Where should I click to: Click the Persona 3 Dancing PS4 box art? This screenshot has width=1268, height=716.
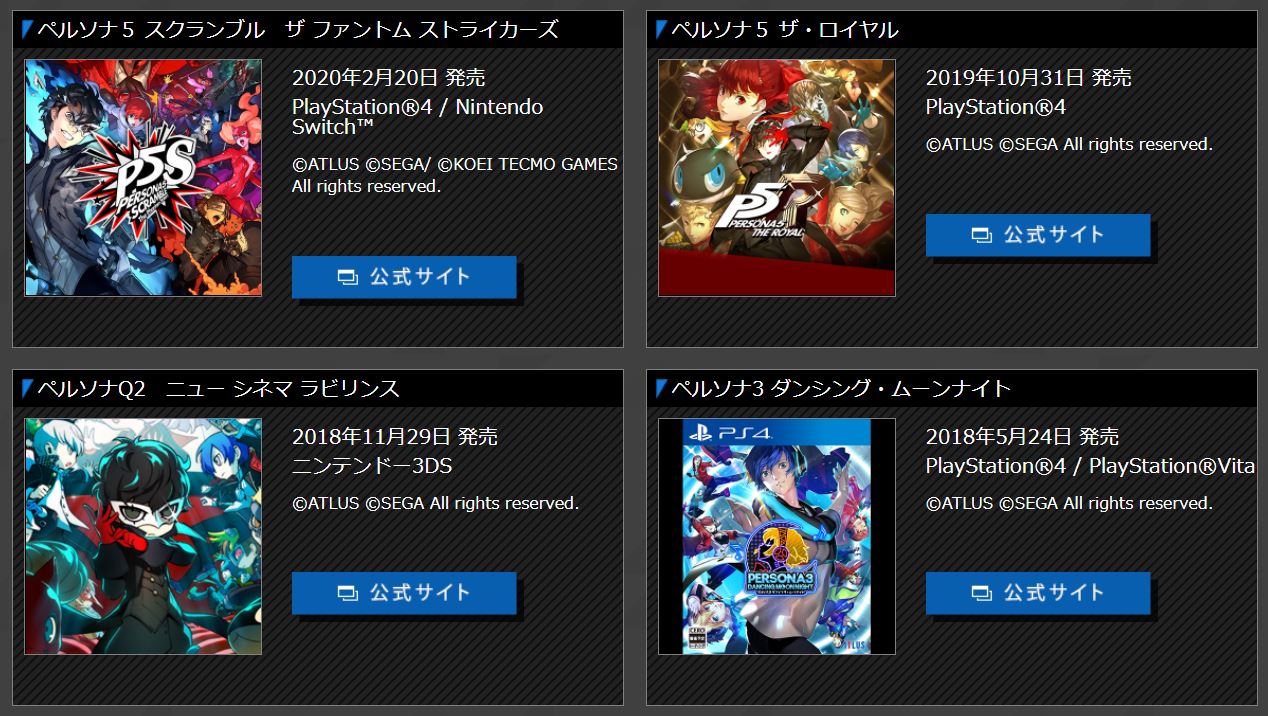(777, 536)
